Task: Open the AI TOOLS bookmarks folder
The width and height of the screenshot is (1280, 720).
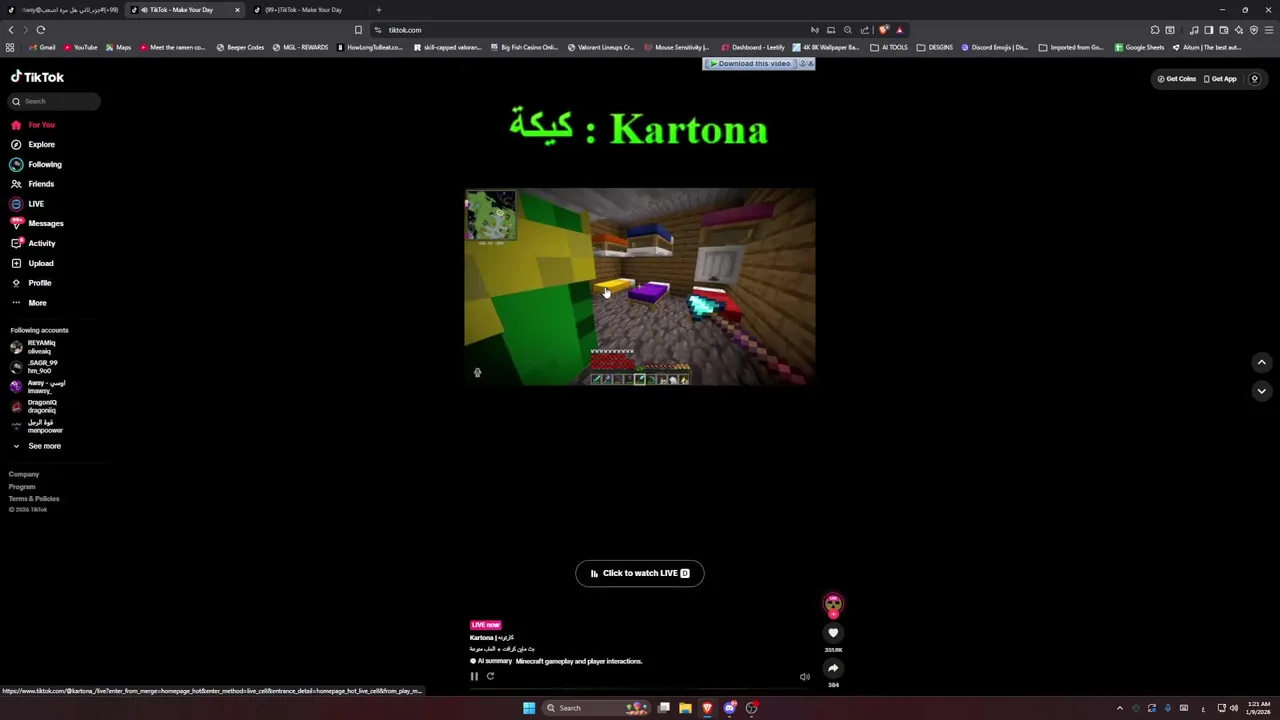Action: point(889,47)
